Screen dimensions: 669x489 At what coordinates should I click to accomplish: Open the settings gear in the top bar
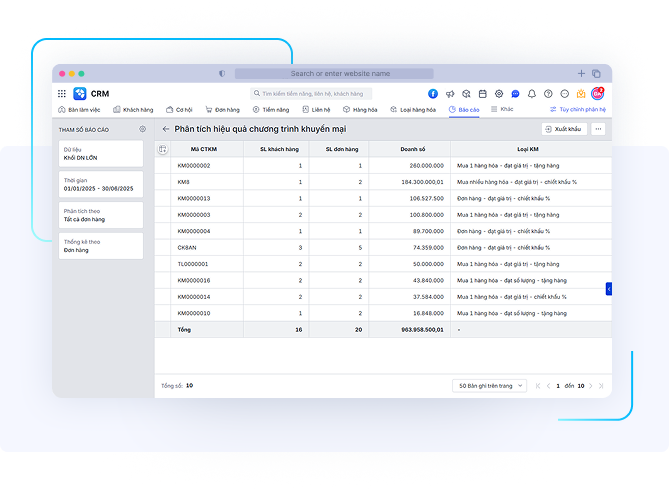(499, 93)
